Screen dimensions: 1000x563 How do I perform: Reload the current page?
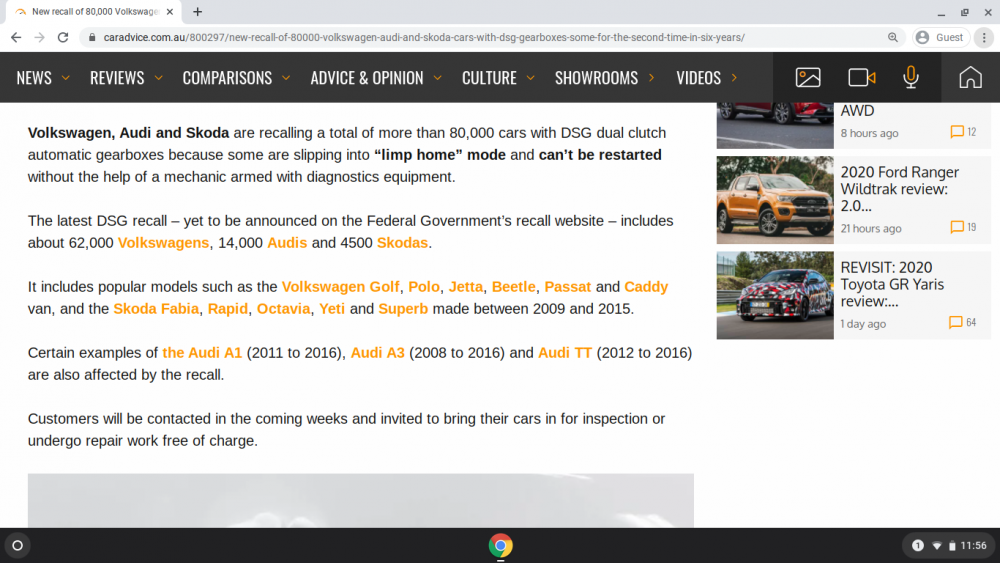62,38
